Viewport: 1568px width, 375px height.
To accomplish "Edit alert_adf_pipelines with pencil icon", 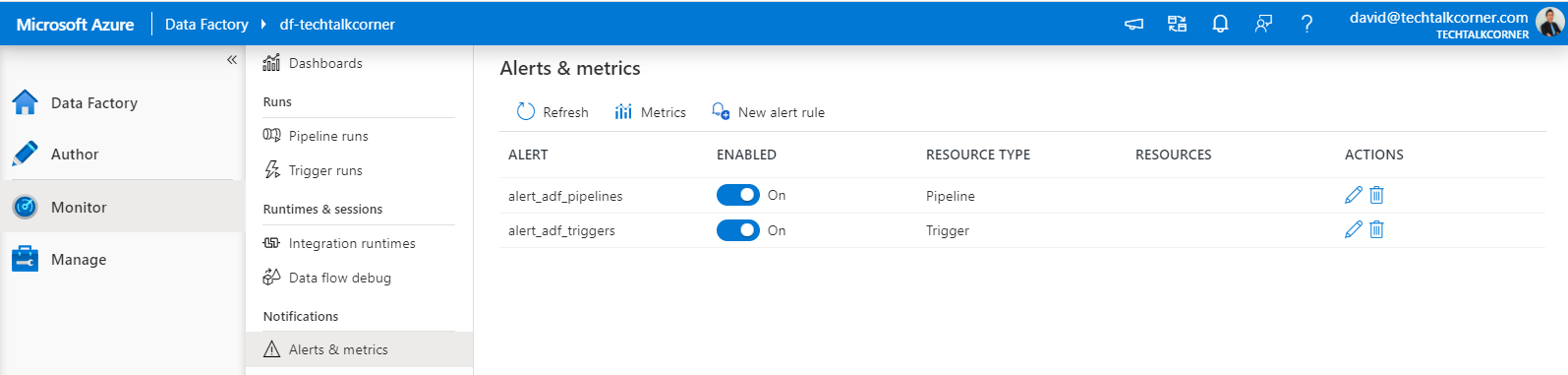I will pyautogui.click(x=1354, y=195).
